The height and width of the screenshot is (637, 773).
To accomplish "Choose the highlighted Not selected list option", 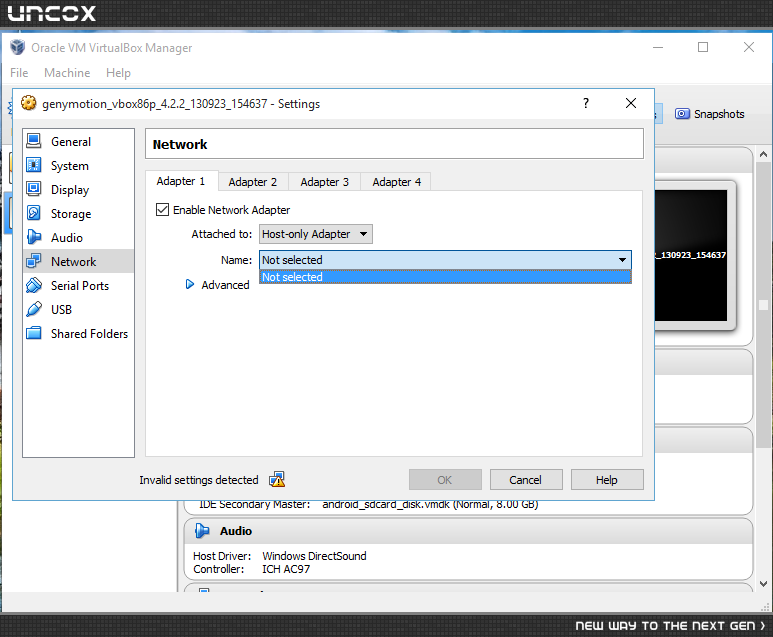I will click(x=445, y=277).
